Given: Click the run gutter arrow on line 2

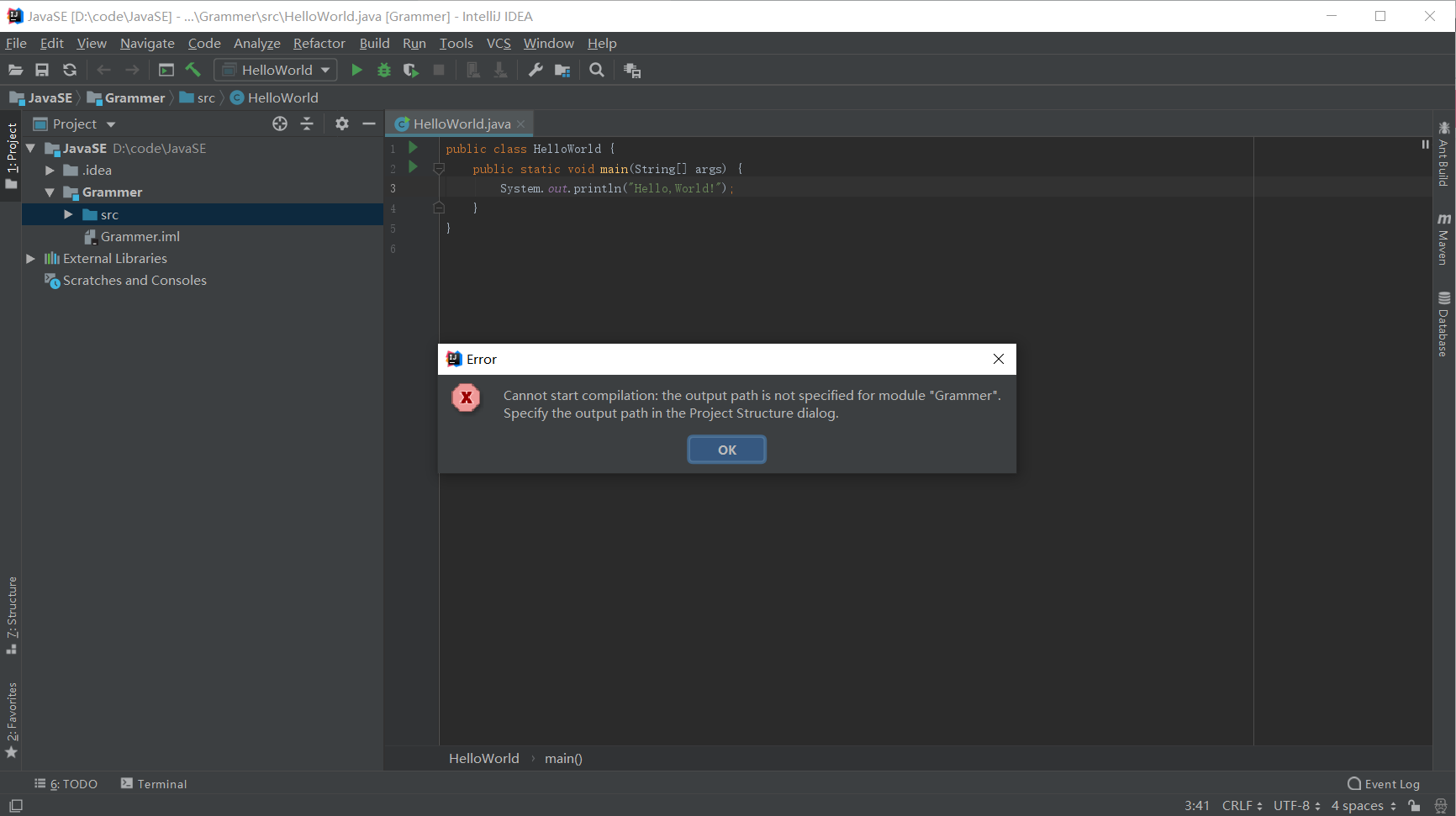Looking at the screenshot, I should tap(413, 167).
